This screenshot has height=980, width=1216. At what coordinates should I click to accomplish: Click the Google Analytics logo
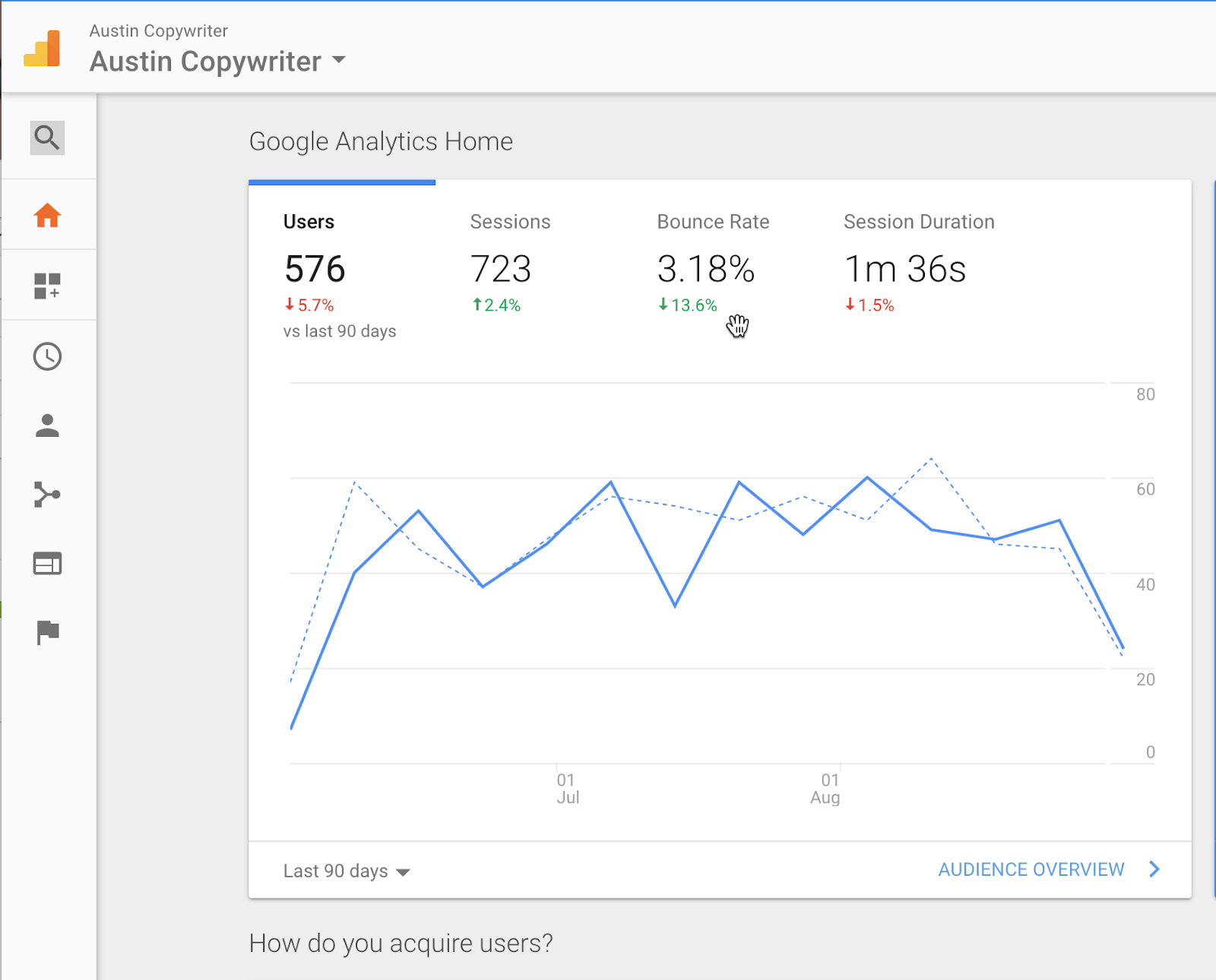click(43, 47)
